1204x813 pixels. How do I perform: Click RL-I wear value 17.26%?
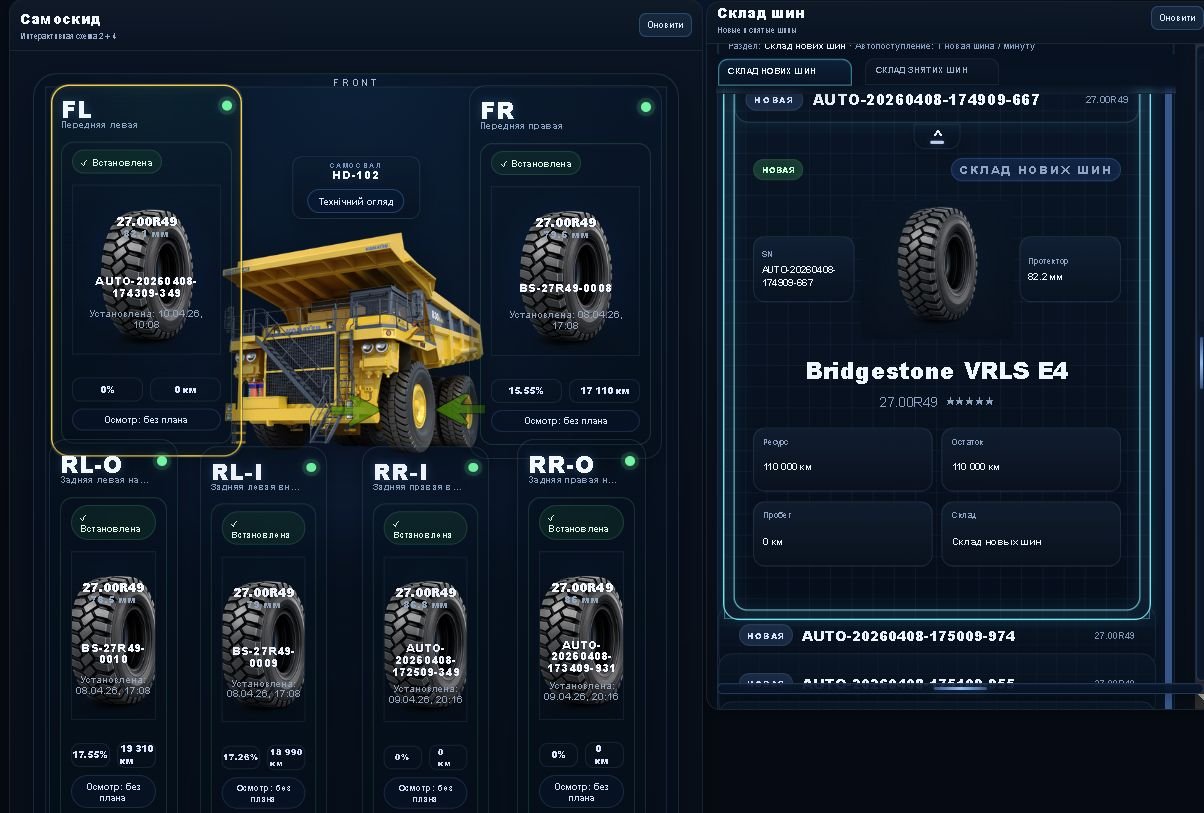(x=240, y=757)
